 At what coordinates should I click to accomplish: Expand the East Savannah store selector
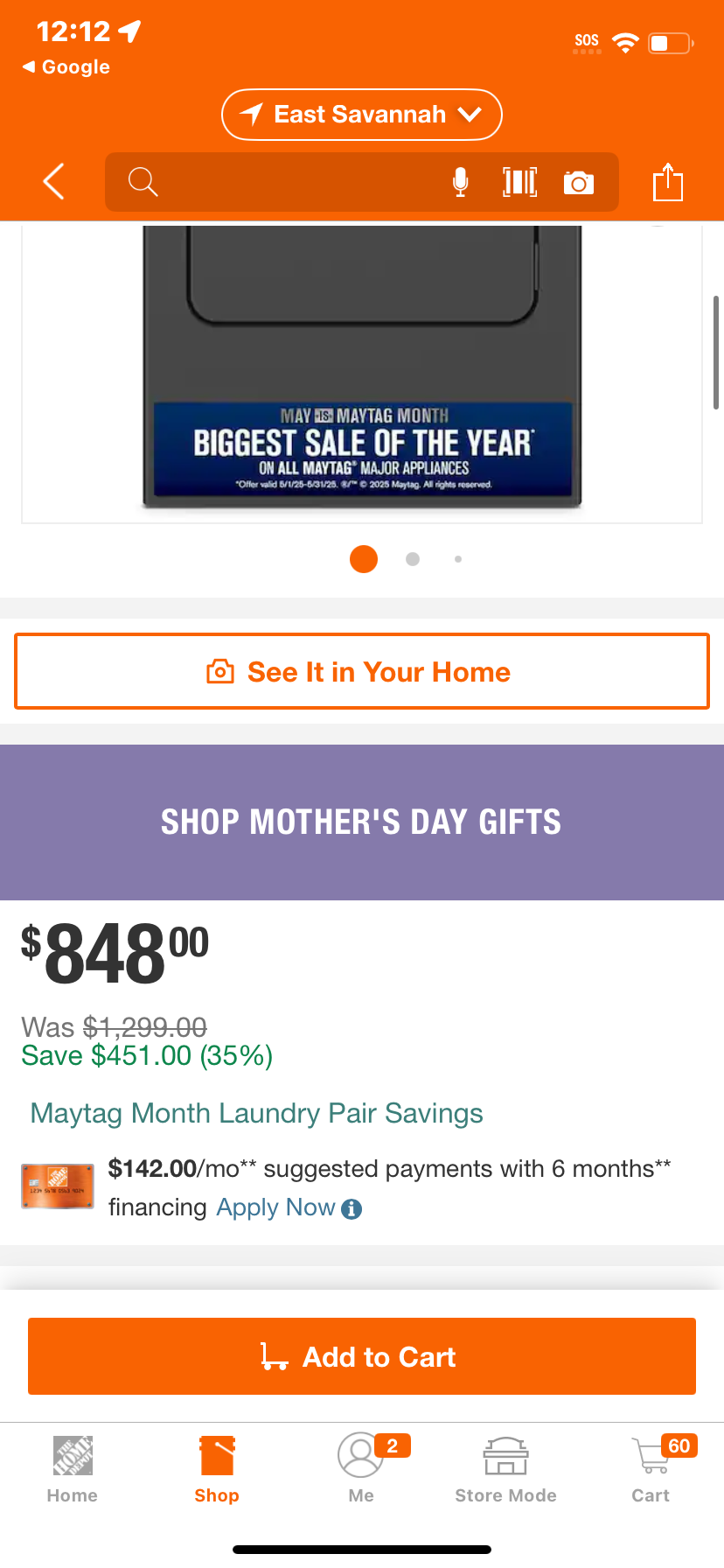tap(362, 115)
